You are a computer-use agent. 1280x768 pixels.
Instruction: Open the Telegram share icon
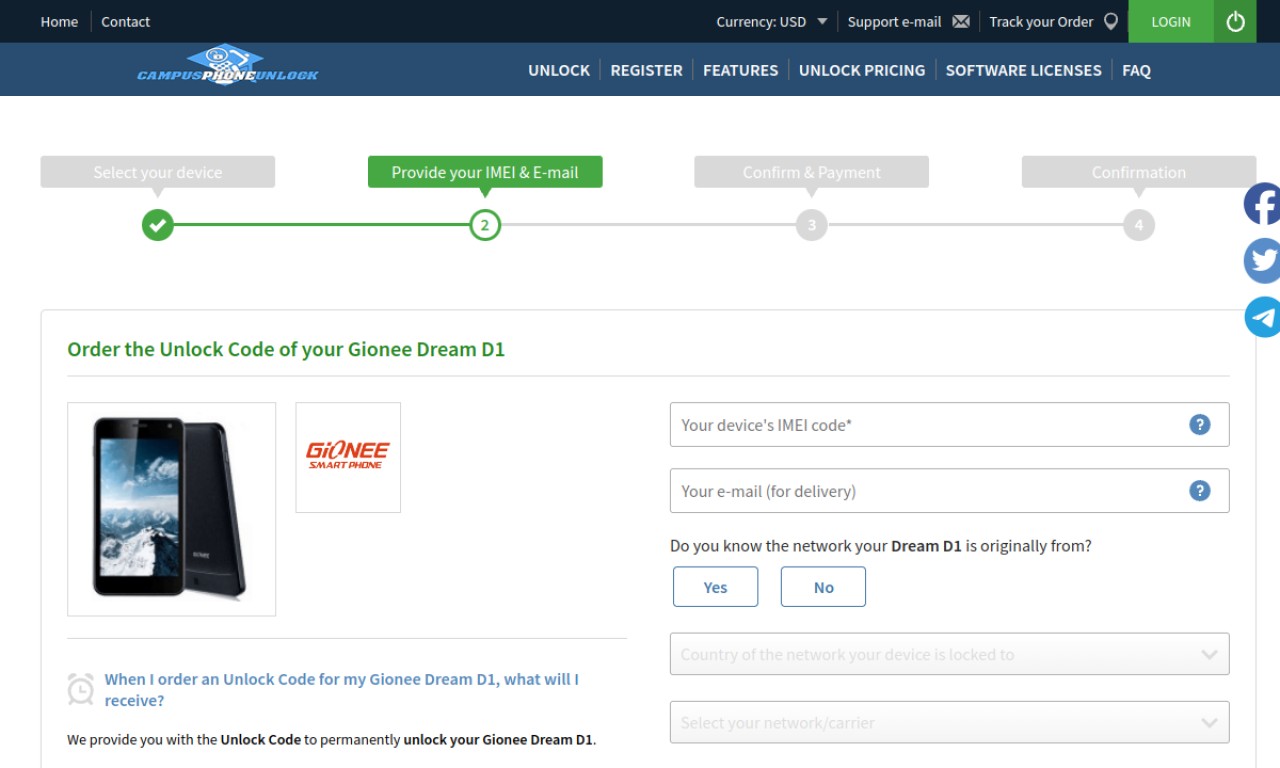(1262, 317)
